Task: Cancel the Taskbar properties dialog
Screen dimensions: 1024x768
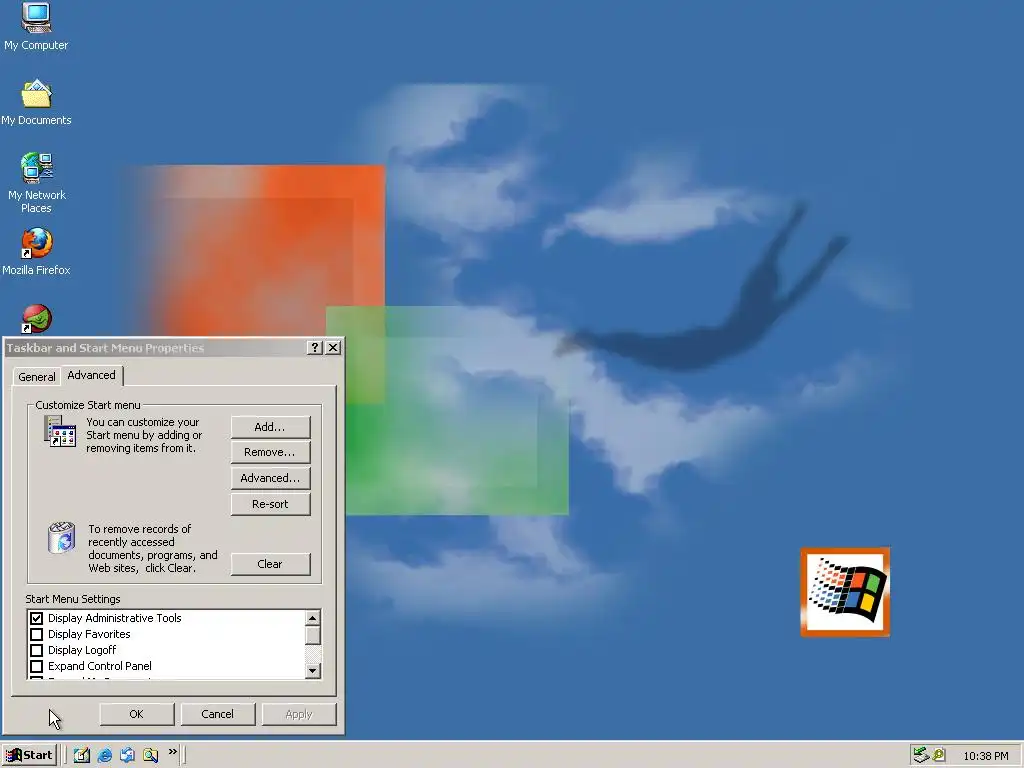Action: pos(217,714)
